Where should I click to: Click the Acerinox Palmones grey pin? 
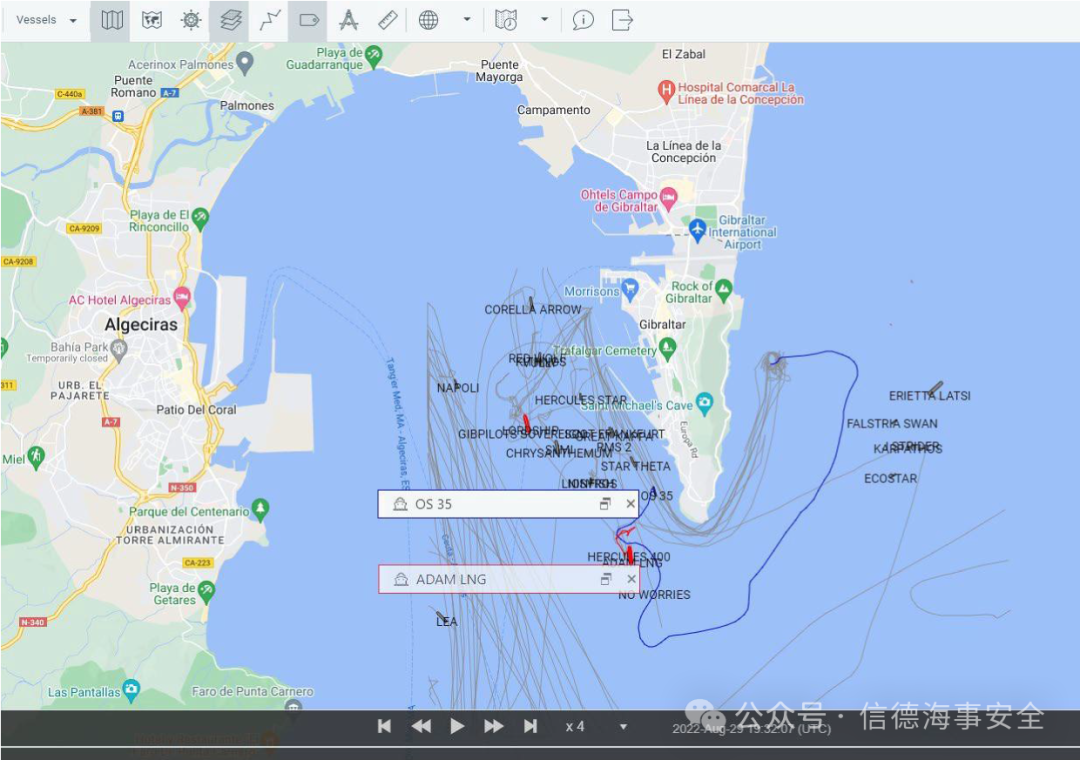tap(245, 63)
